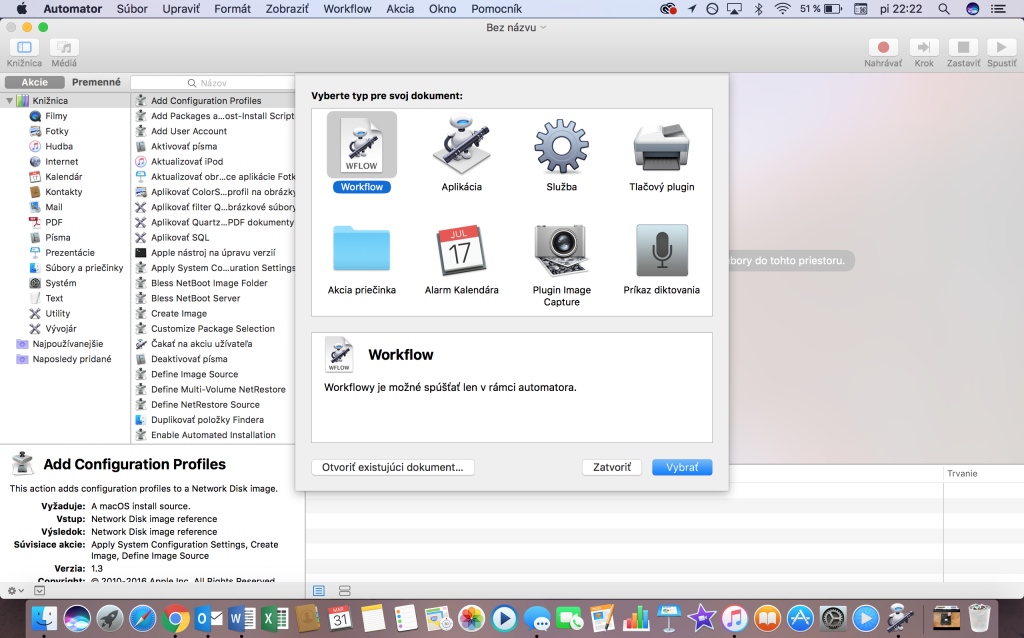Select the Alarm Kalendára icon

tap(461, 250)
